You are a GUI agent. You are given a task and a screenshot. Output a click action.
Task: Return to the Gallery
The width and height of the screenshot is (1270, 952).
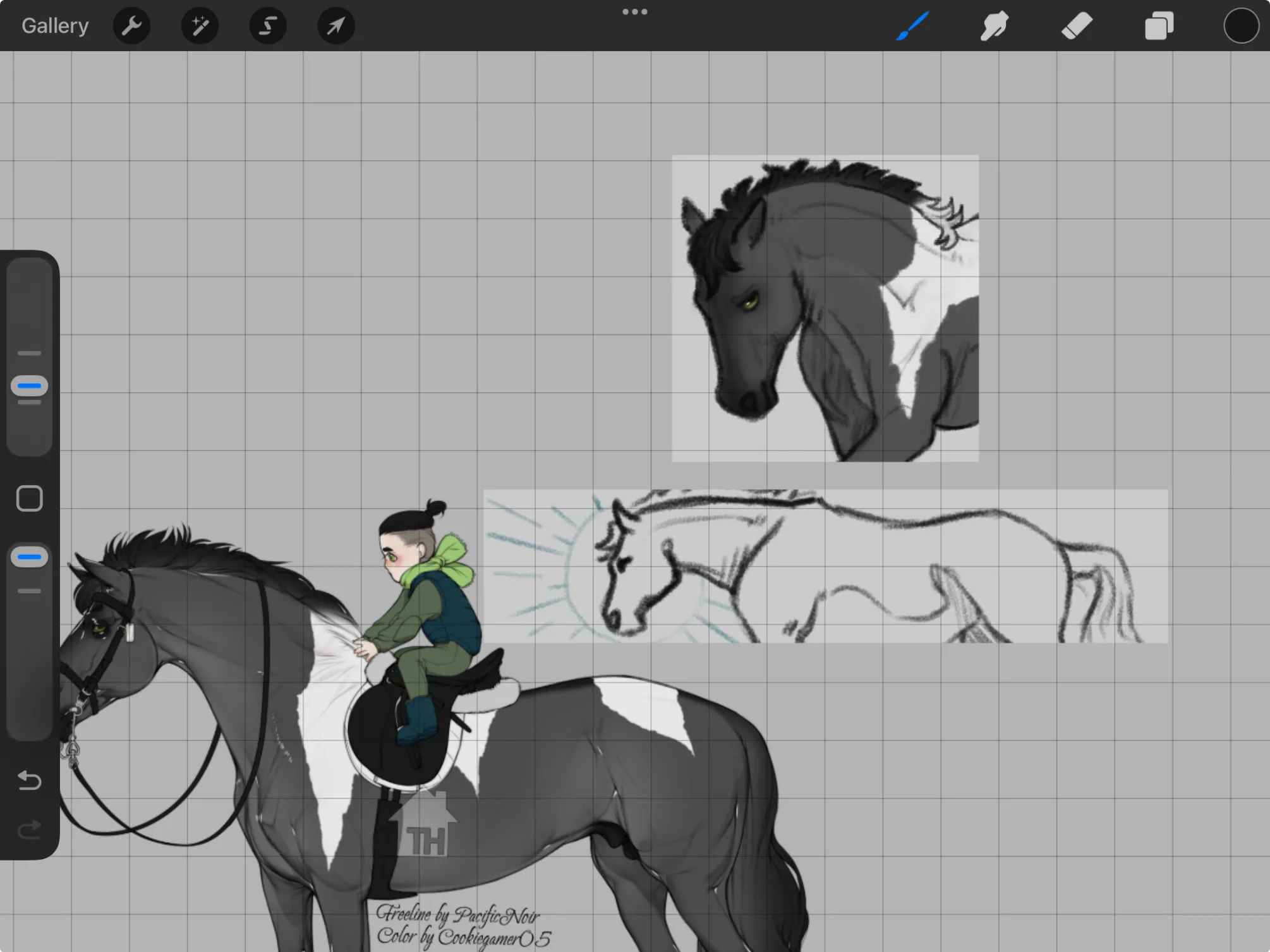(55, 26)
